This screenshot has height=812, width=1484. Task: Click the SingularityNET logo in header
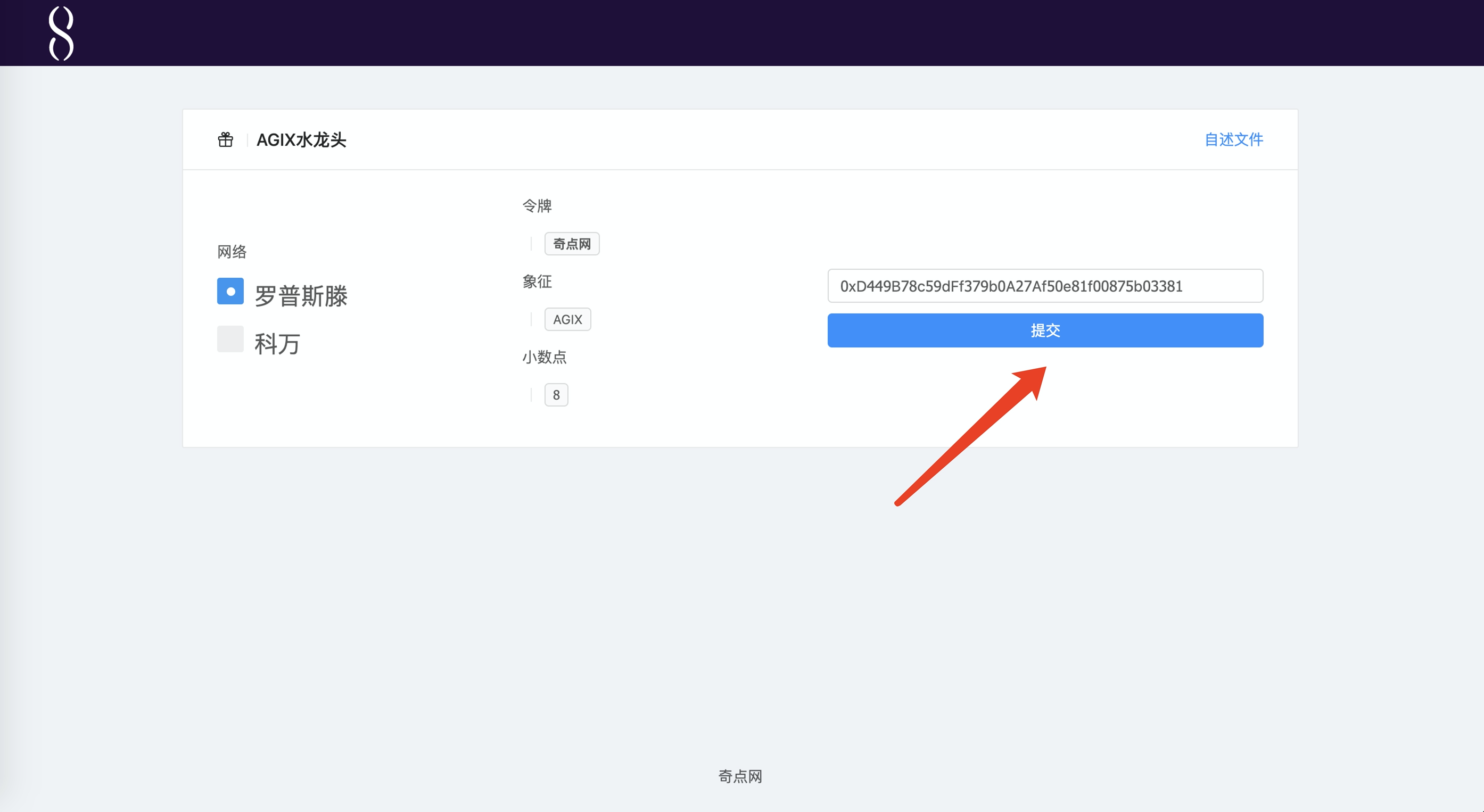tap(61, 33)
